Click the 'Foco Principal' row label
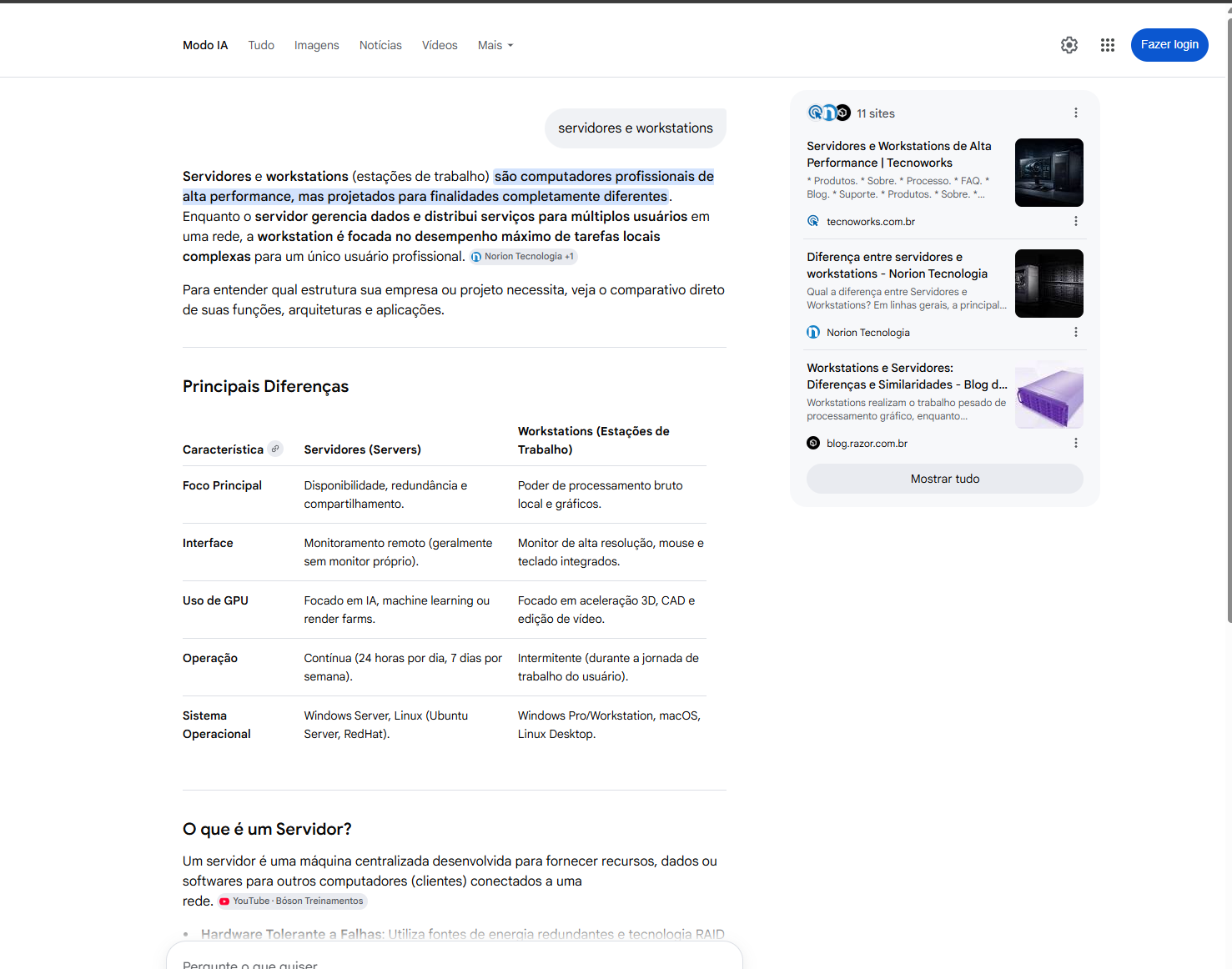The width and height of the screenshot is (1232, 969). [x=222, y=485]
